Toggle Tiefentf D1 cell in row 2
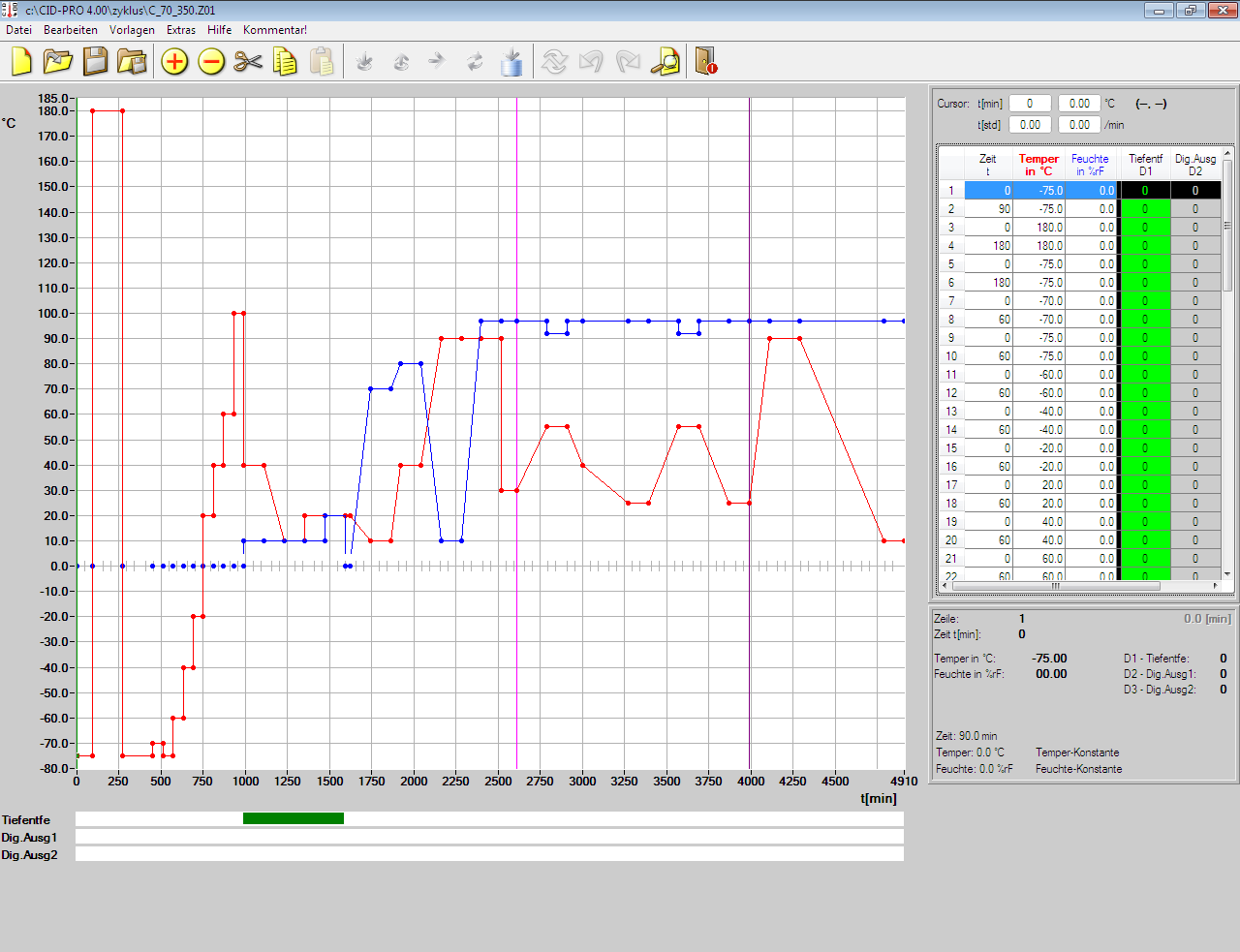Viewport: 1240px width, 952px height. 1145,209
